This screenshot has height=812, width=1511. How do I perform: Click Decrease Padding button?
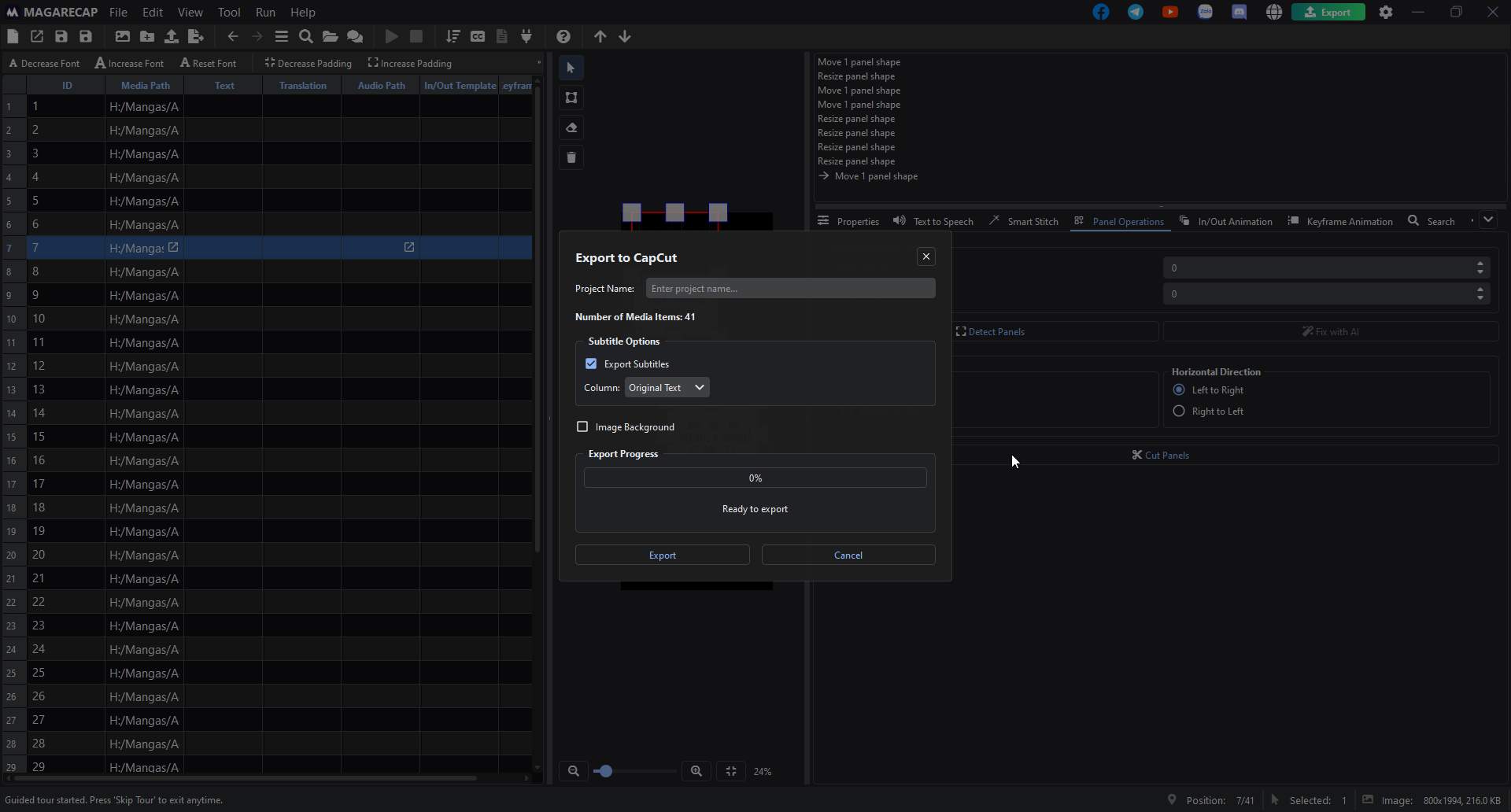pyautogui.click(x=308, y=63)
